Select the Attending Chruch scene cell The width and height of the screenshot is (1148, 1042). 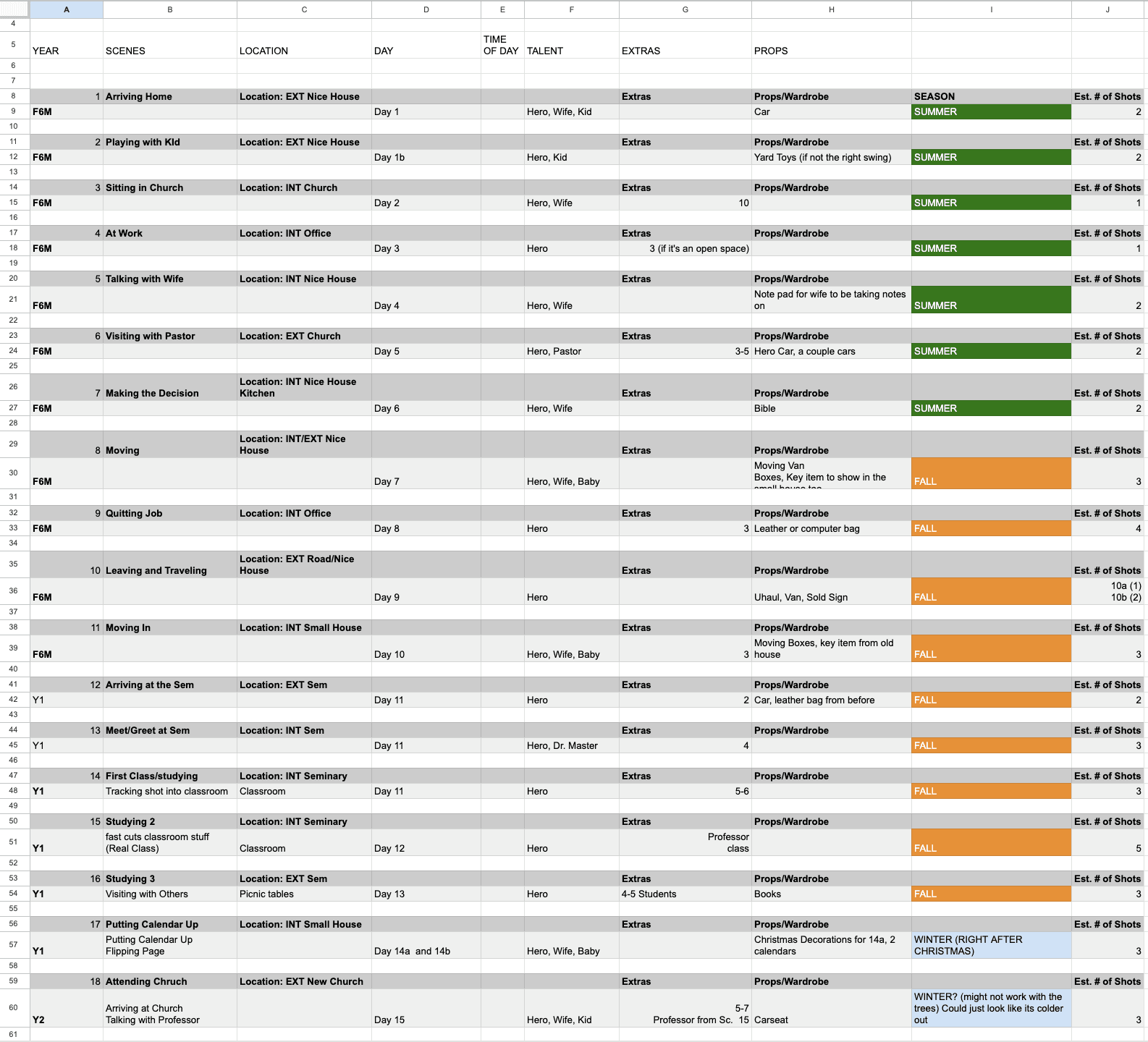(170, 981)
